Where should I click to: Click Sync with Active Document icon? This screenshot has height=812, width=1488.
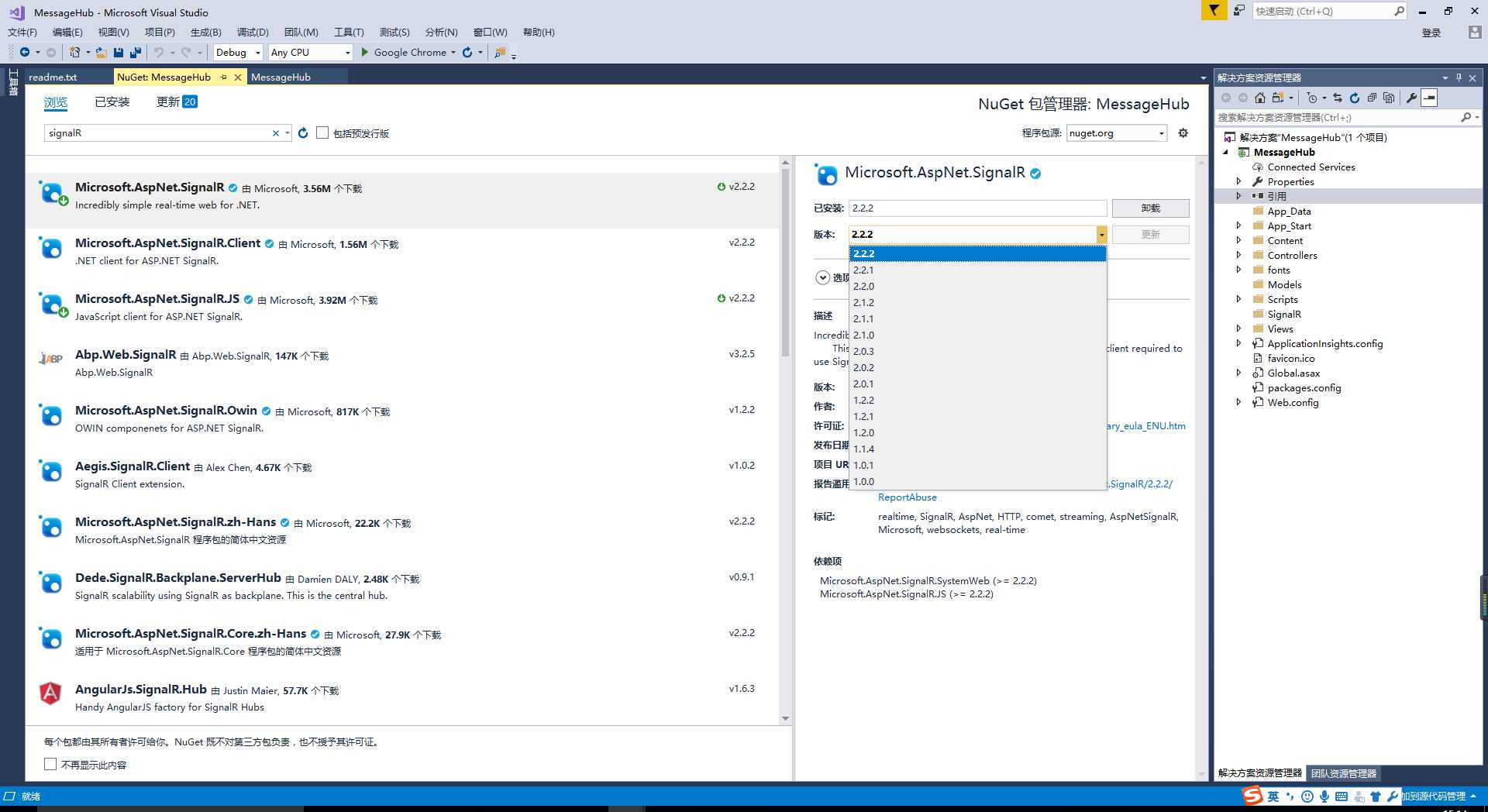1338,98
